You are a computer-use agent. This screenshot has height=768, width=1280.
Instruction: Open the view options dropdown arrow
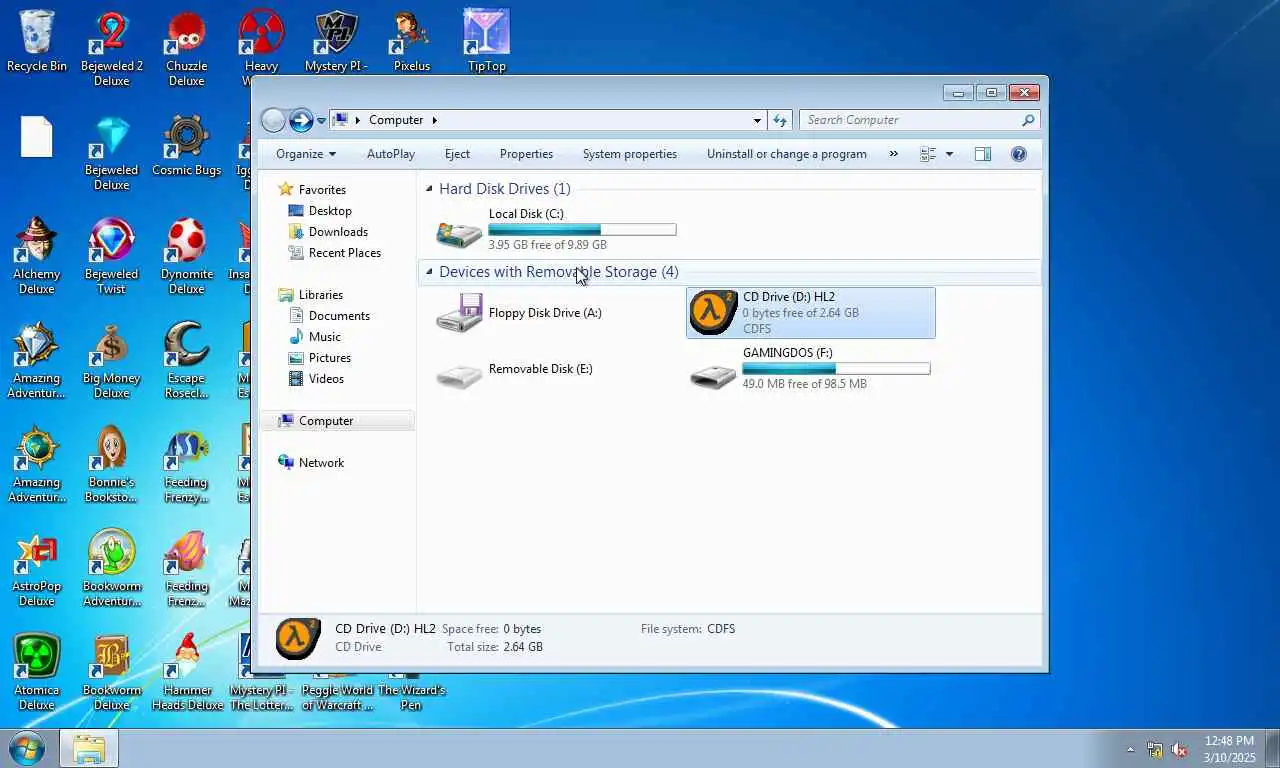click(x=949, y=154)
